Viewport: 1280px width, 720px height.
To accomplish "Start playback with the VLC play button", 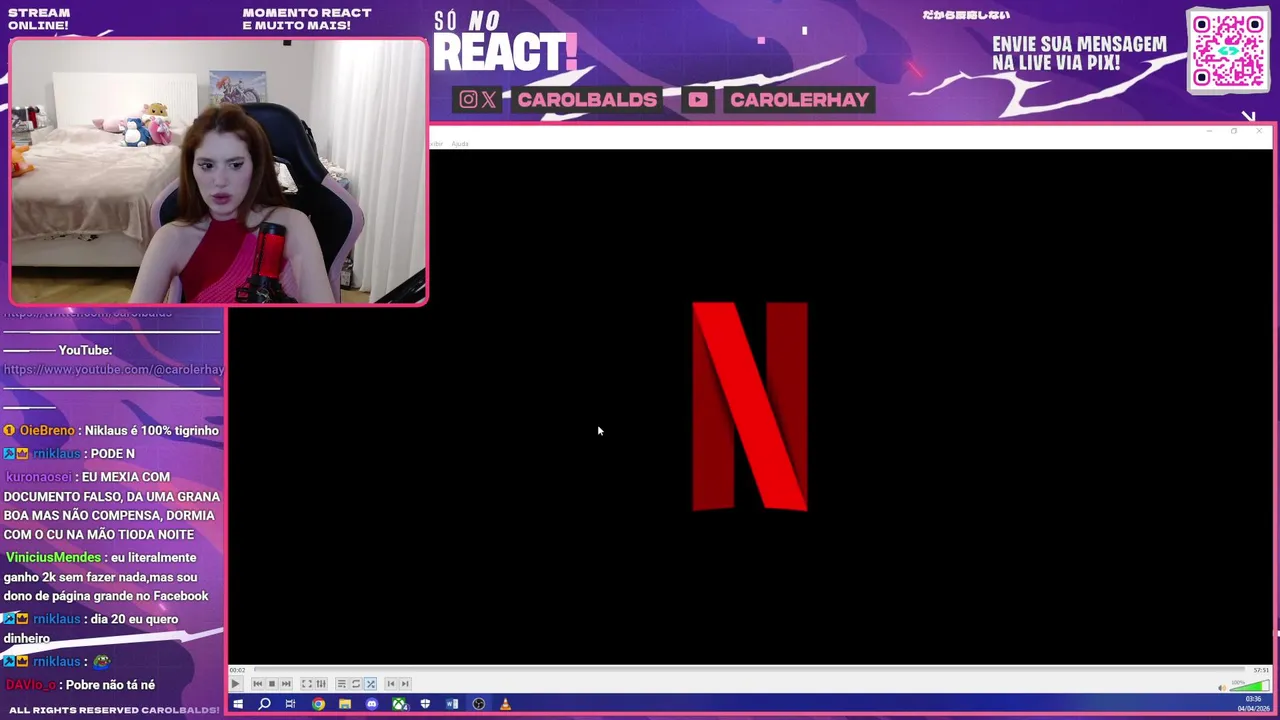I will click(x=235, y=684).
